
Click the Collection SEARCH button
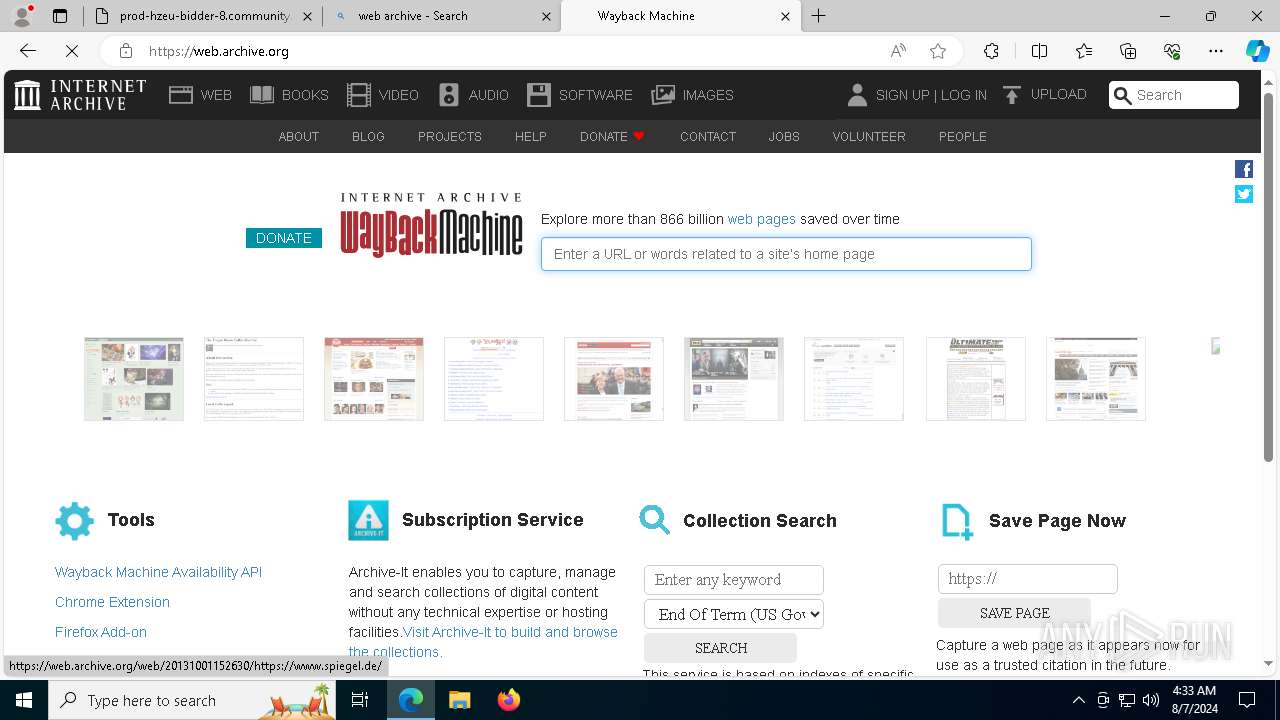[721, 648]
